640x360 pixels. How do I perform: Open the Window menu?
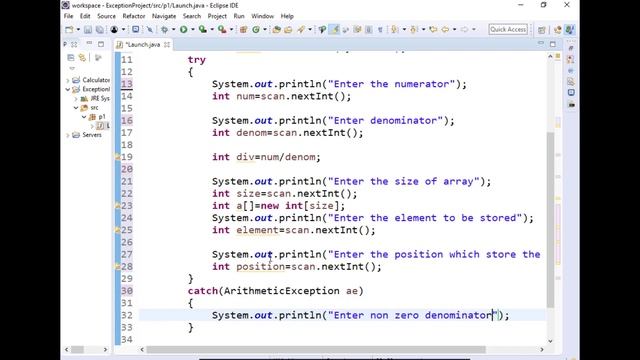262,16
